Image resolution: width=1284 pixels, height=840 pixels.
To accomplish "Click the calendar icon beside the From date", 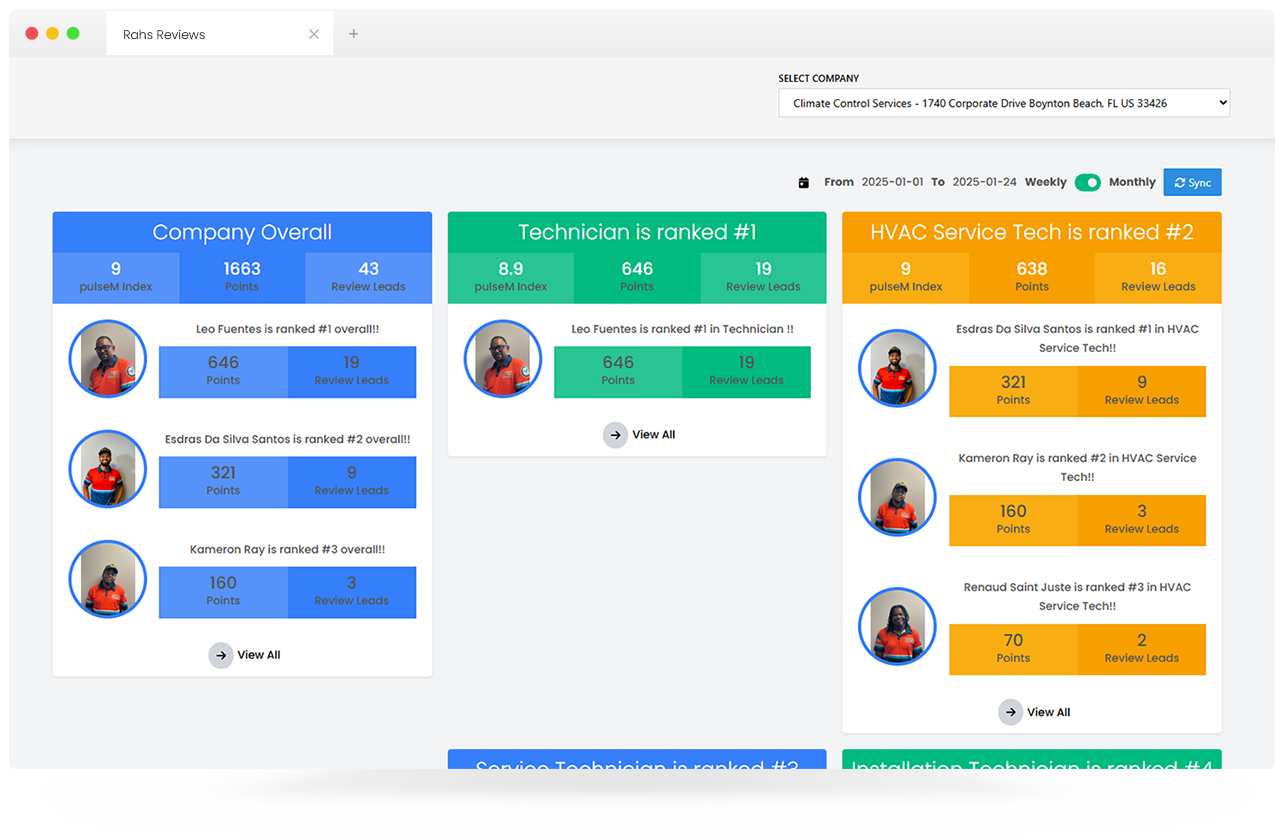I will pos(804,183).
